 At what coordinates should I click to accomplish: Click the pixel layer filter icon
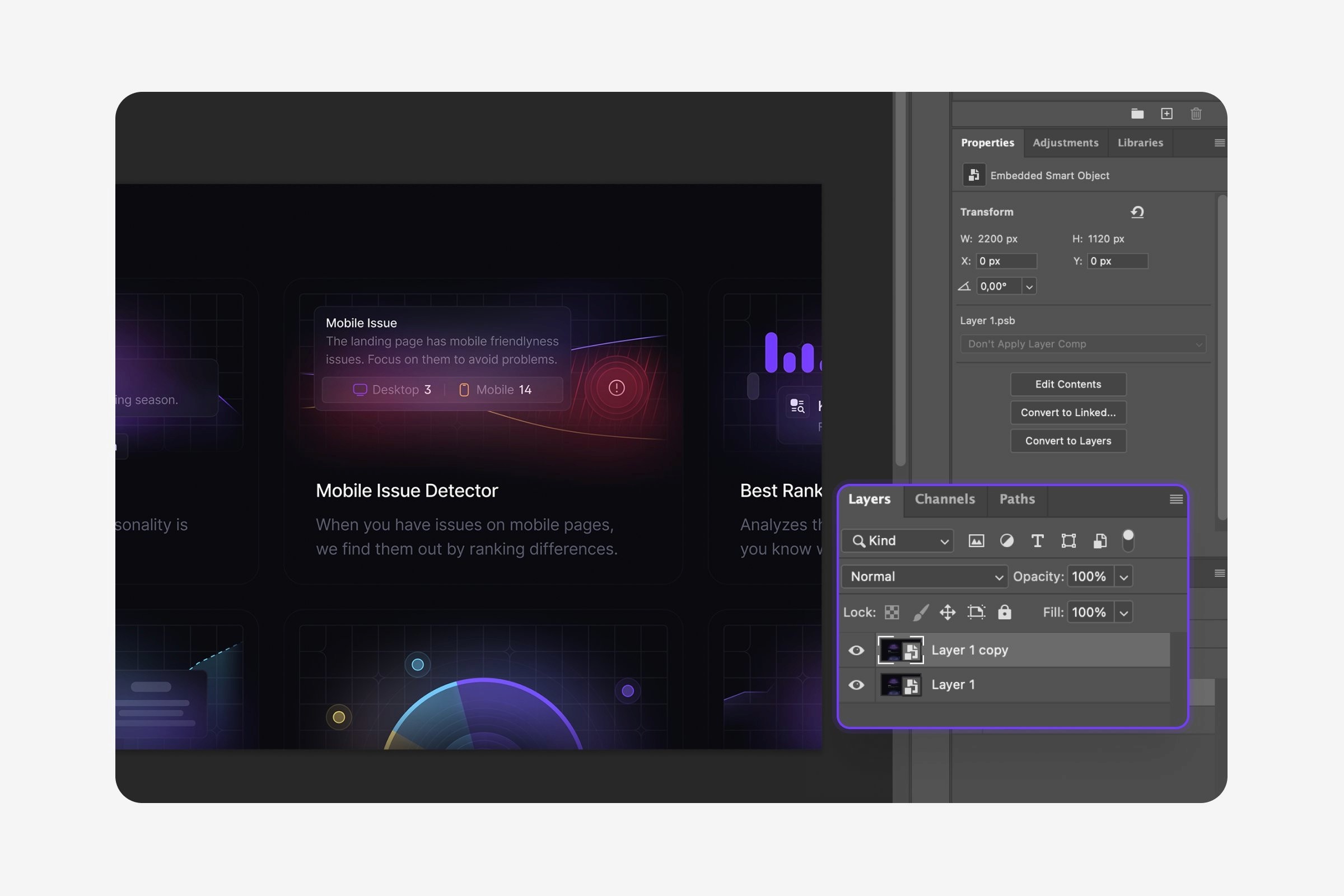point(976,540)
